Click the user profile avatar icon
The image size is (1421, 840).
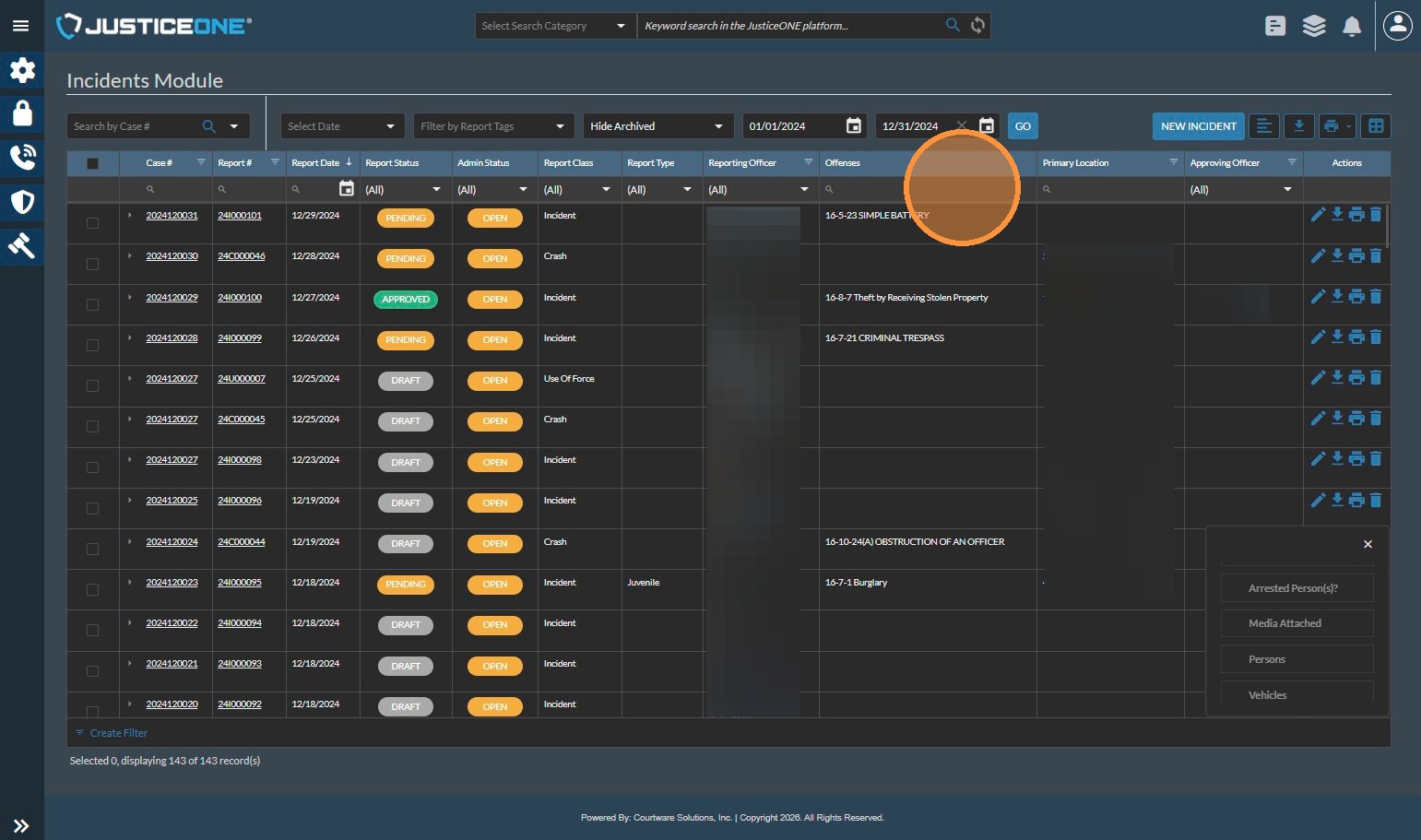coord(1398,26)
